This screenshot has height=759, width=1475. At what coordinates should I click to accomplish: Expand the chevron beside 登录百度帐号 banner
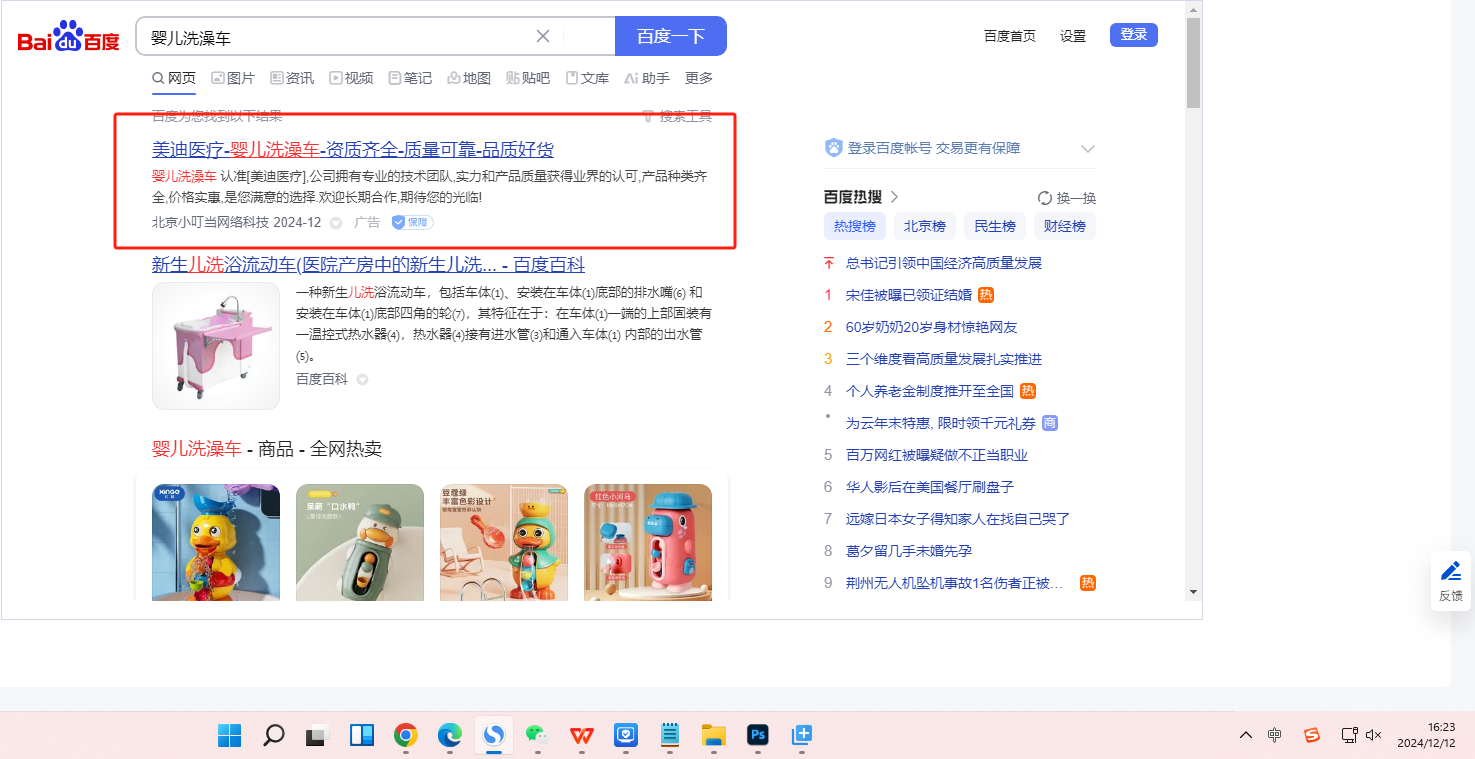pos(1088,149)
